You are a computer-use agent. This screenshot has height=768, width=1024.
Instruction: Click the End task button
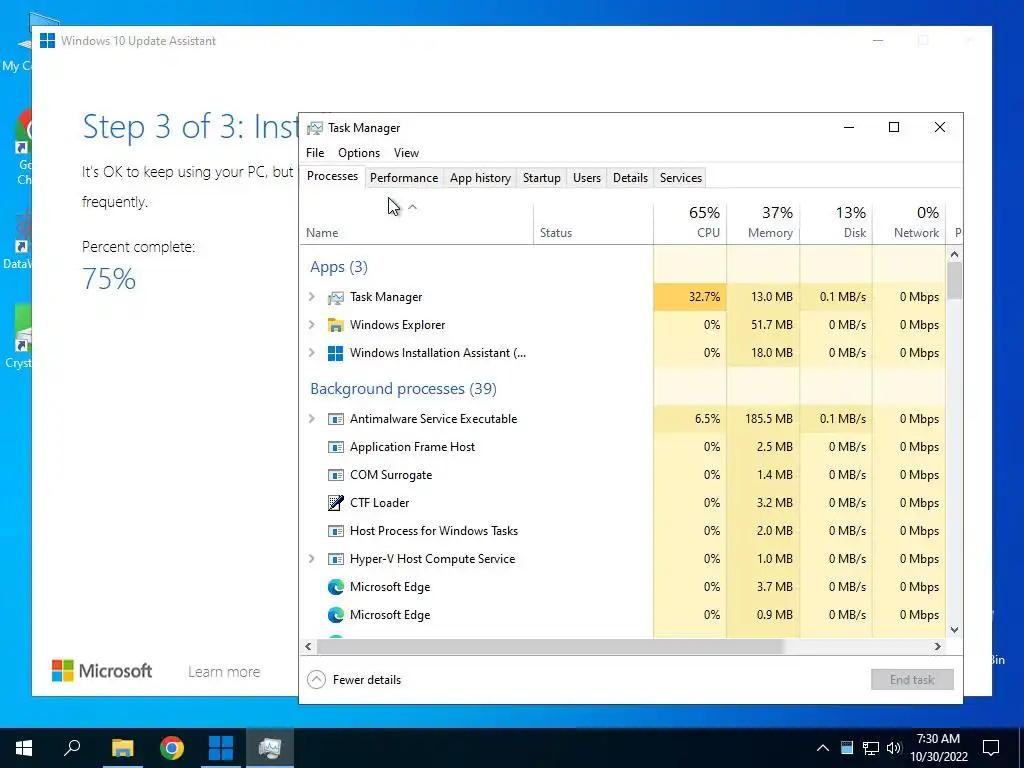click(912, 680)
